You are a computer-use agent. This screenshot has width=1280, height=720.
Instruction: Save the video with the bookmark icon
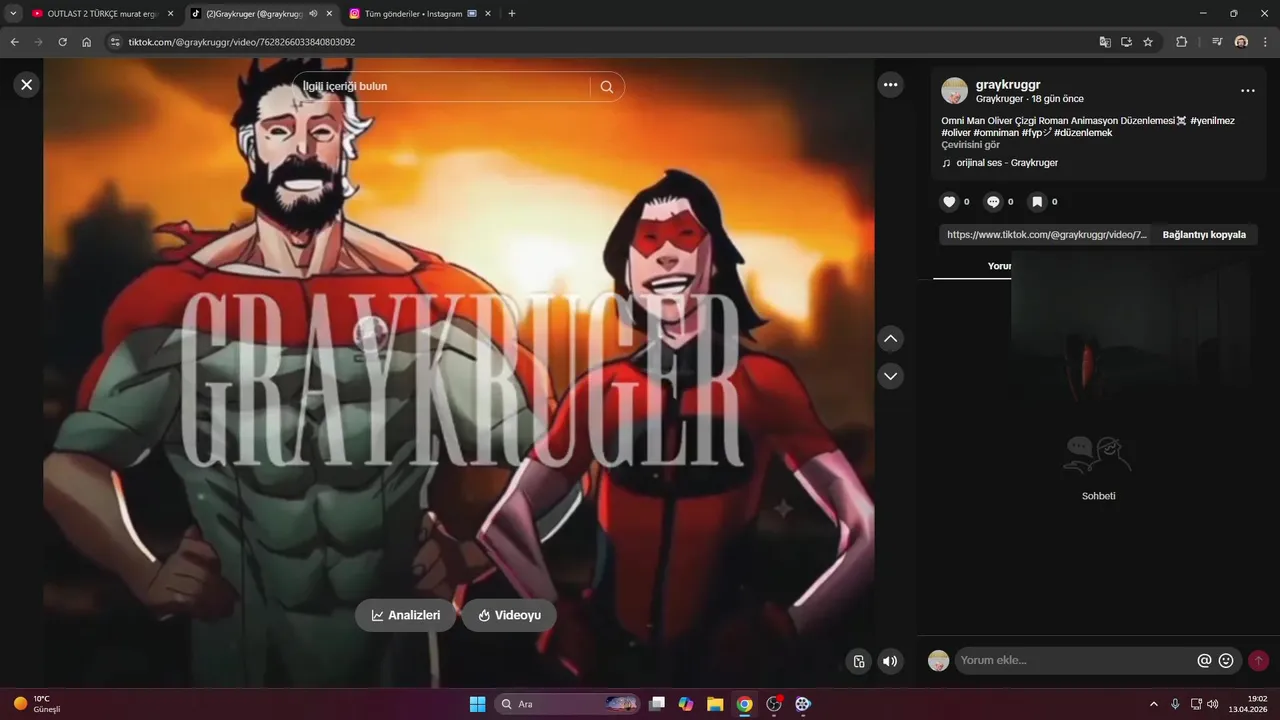1037,202
